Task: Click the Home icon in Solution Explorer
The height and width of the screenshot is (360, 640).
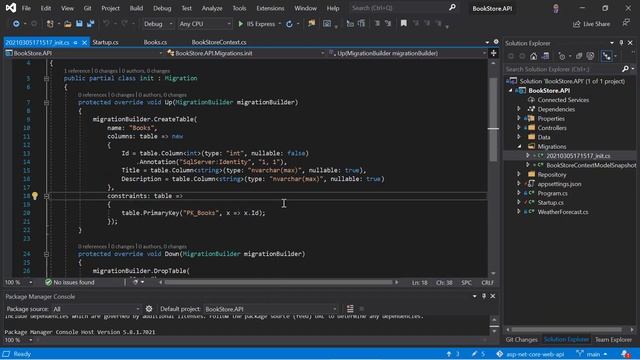Action: click(x=533, y=56)
